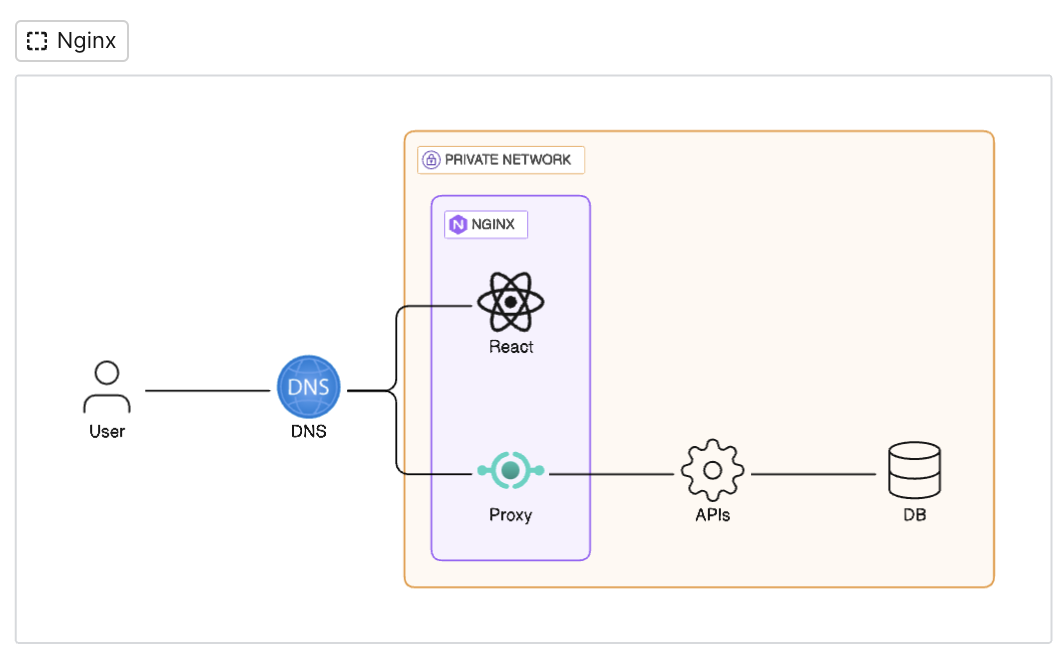Click the 'APIs' text label
The height and width of the screenshot is (652, 1058).
(x=713, y=515)
